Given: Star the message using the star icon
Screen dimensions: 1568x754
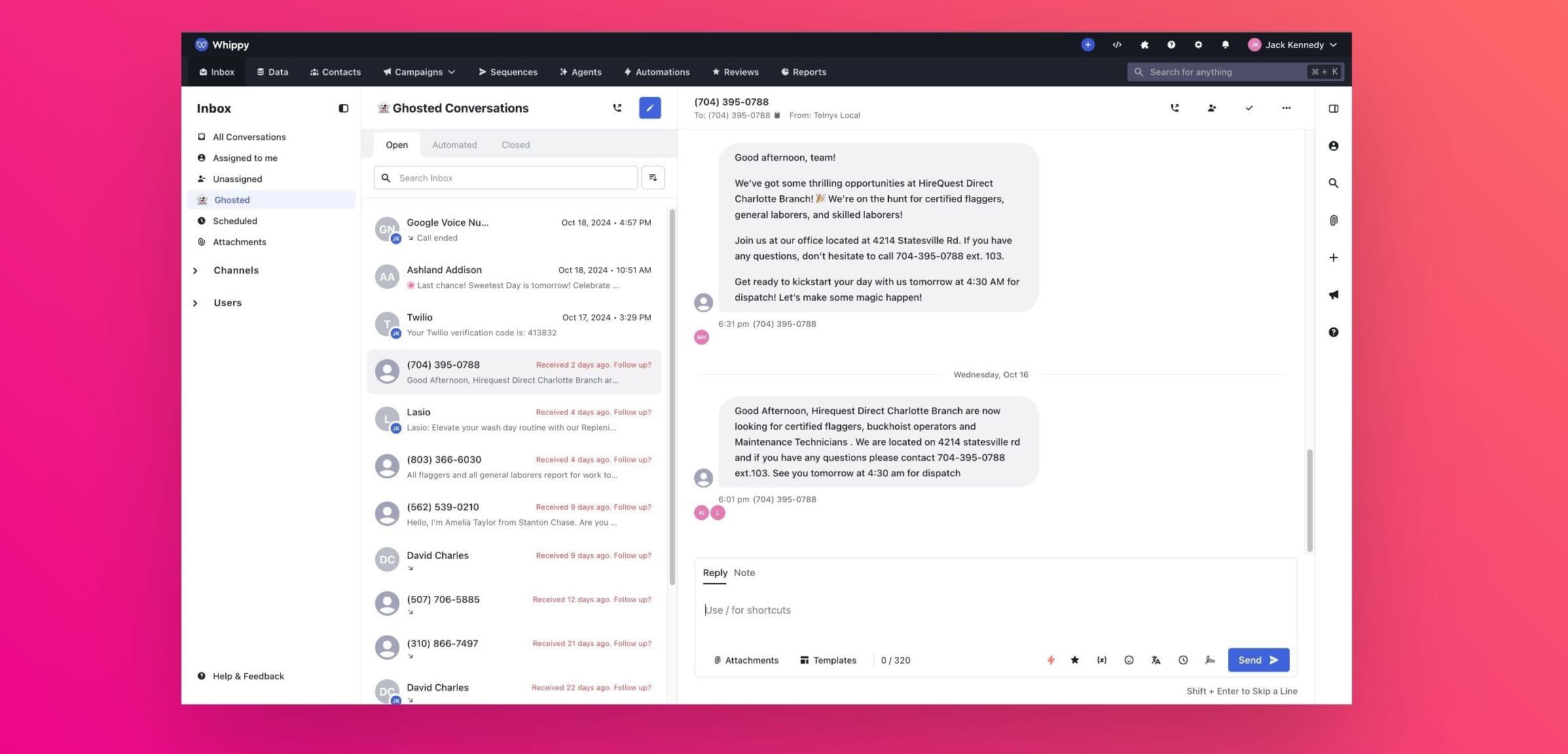Looking at the screenshot, I should (1074, 660).
